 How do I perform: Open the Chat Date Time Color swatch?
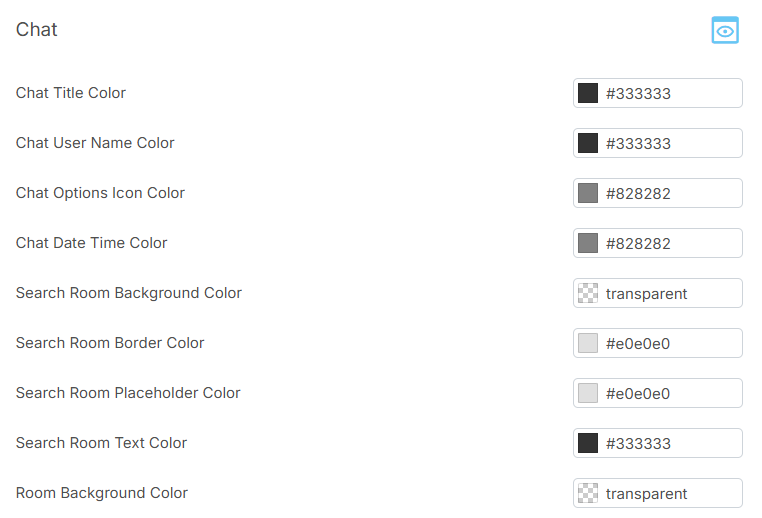(x=588, y=243)
